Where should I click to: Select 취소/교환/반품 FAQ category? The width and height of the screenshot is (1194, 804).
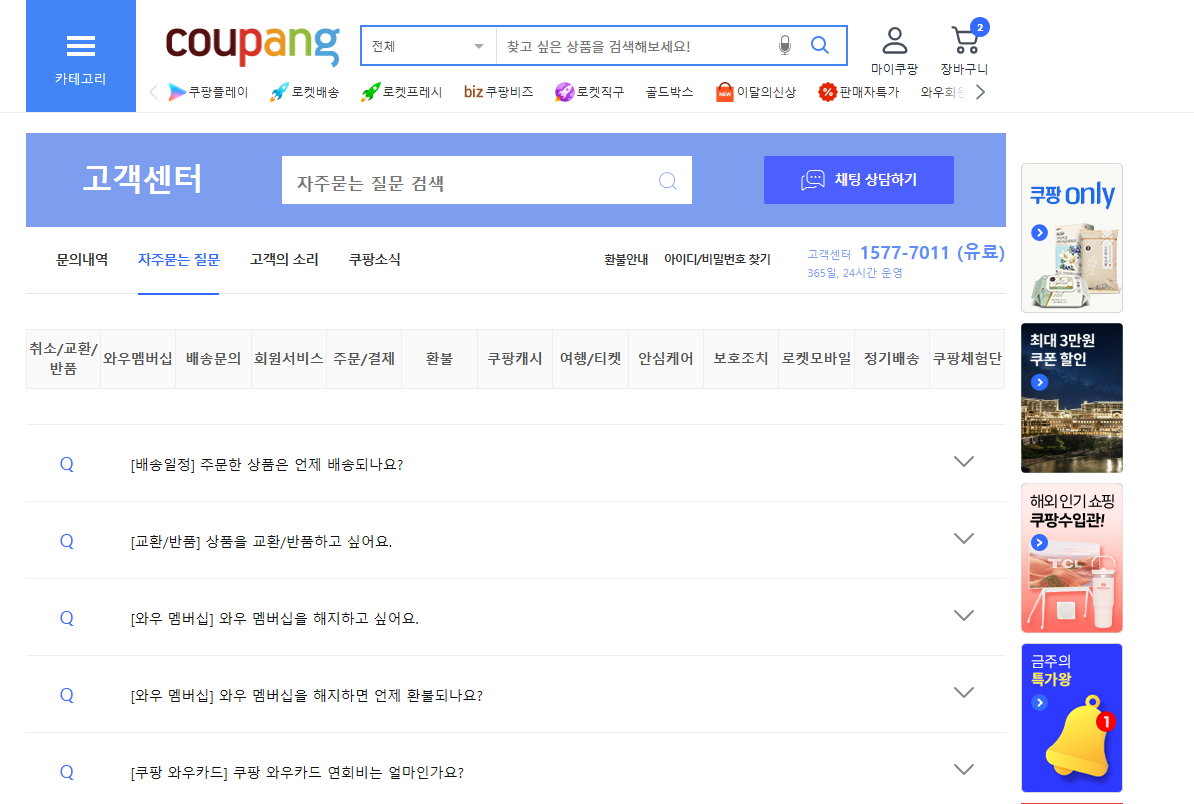(x=63, y=359)
